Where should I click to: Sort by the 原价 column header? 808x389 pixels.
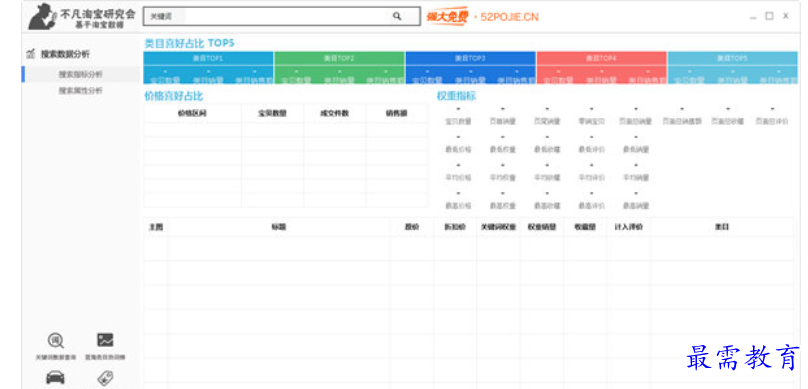(412, 227)
